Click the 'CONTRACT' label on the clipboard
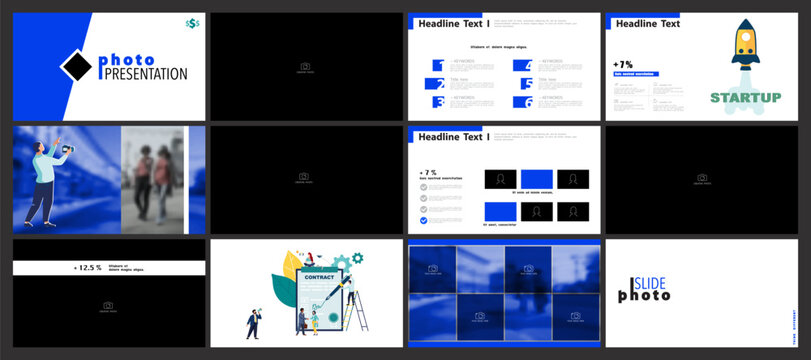Viewport: 811px width, 360px height. coord(319,277)
